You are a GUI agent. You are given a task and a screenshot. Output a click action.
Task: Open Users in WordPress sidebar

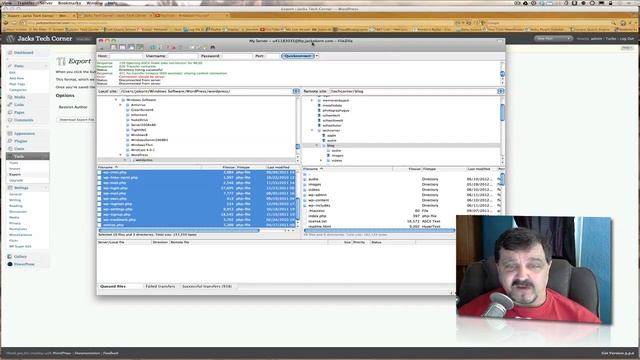pos(19,149)
